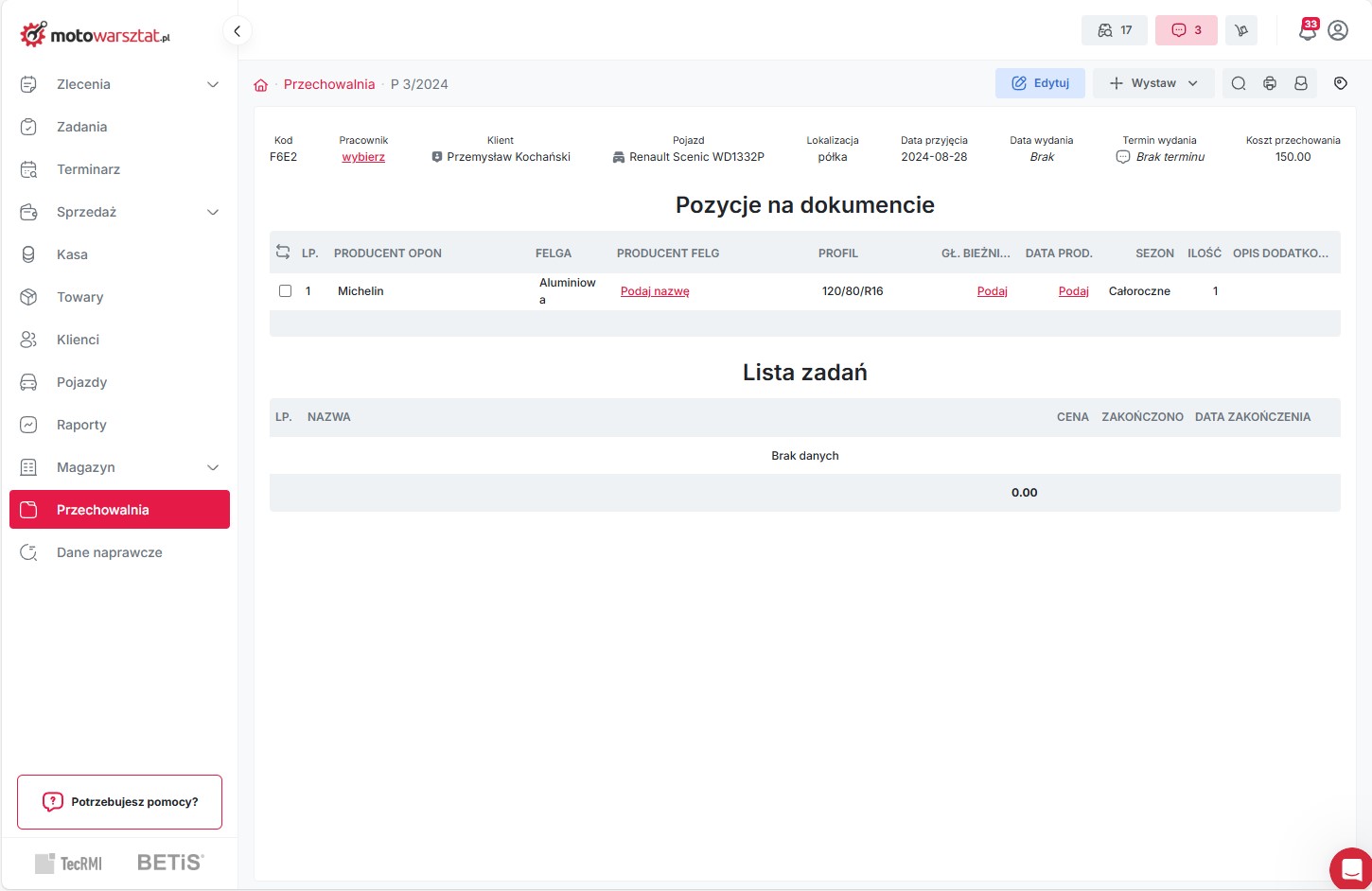The height and width of the screenshot is (891, 1372).
Task: Tick the checkbox for the Michelin row
Action: [x=285, y=291]
